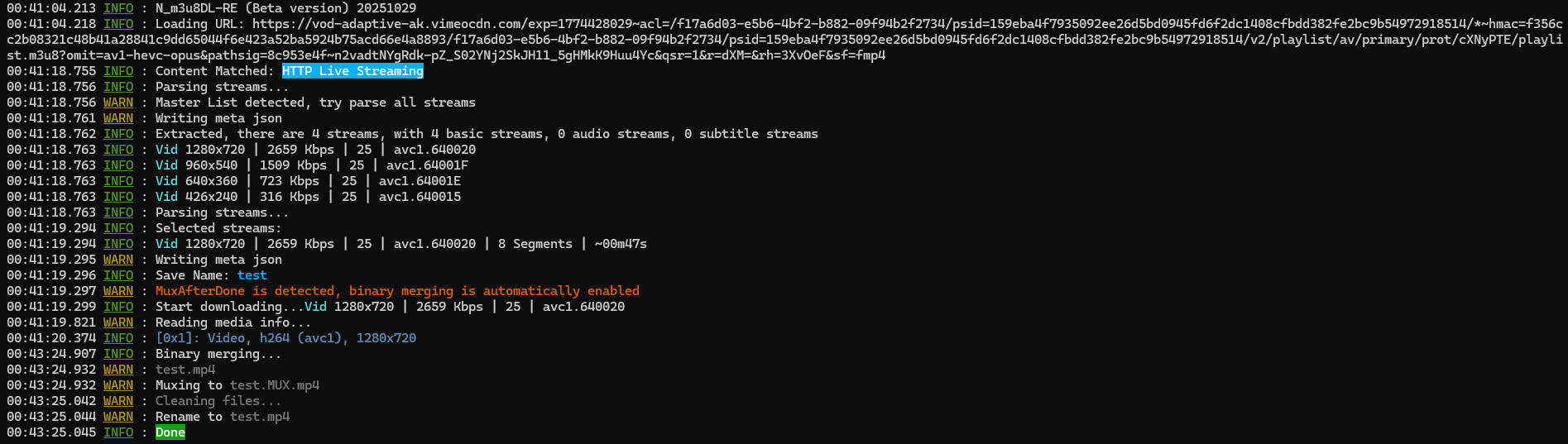Select the 426x240 video stream line
This screenshot has height=444, width=1568.
[x=308, y=197]
